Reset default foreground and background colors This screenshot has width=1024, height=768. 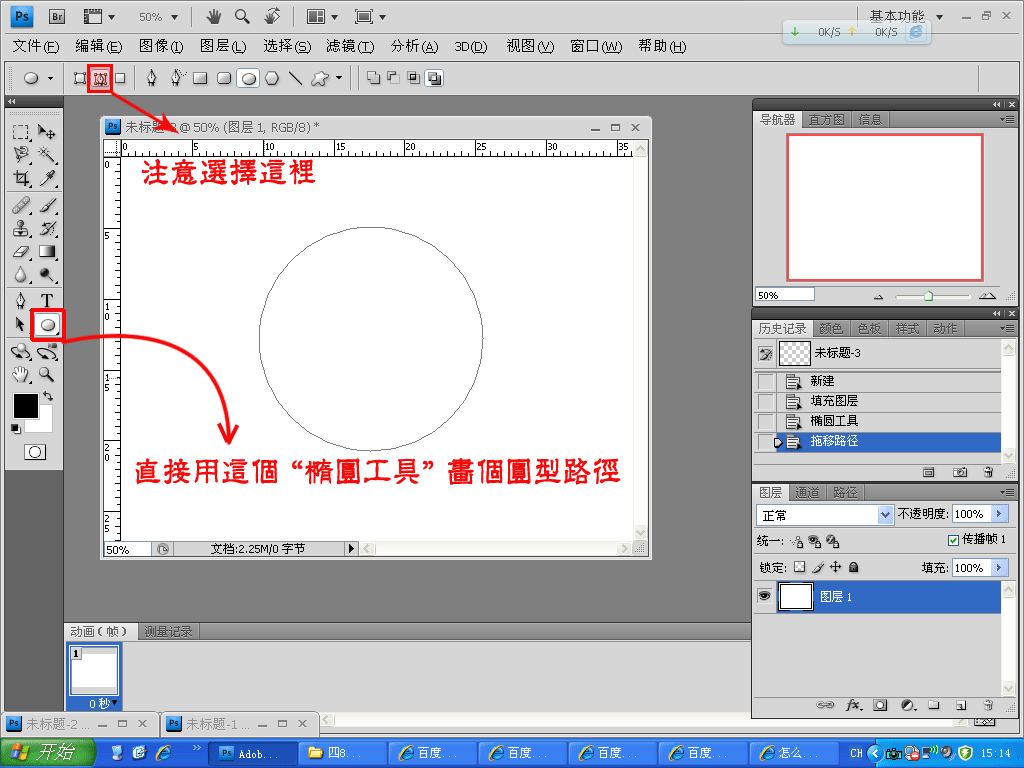pyautogui.click(x=16, y=428)
